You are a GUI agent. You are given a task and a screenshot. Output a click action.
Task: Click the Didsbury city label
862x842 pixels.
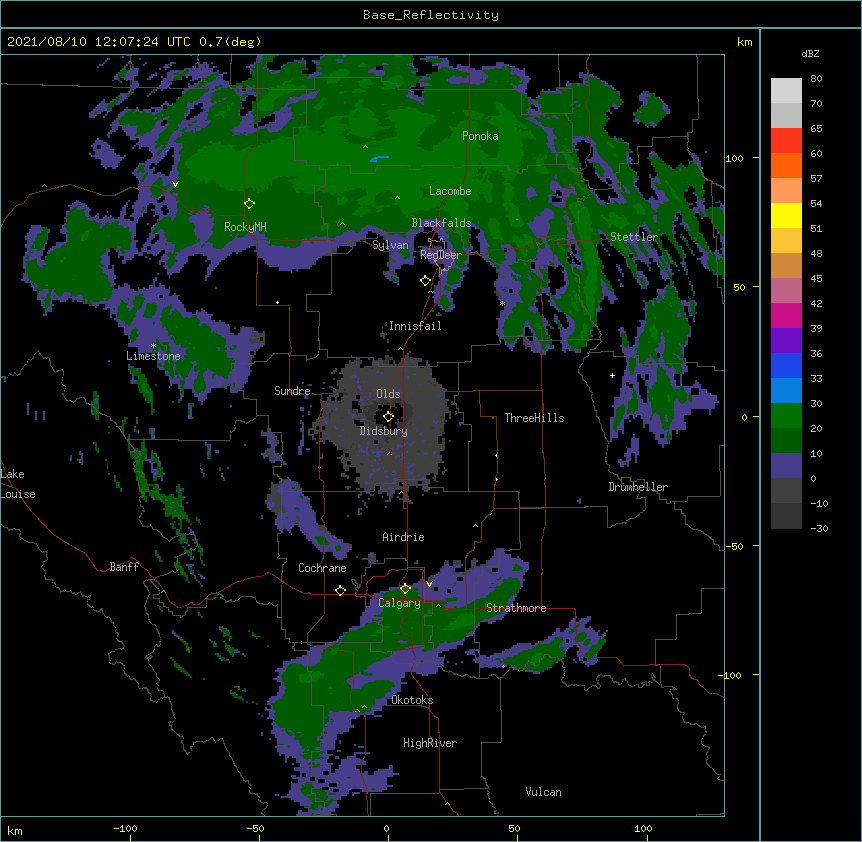(x=384, y=431)
